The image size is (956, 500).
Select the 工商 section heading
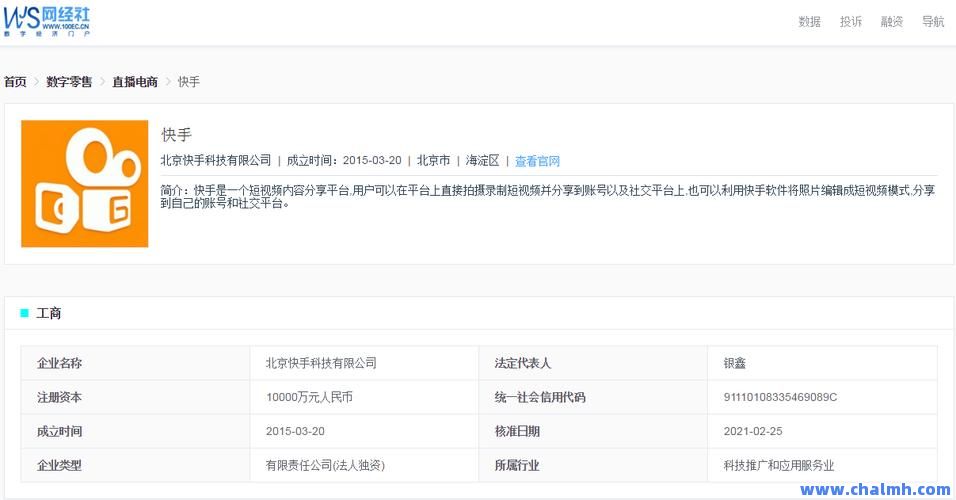coord(49,313)
